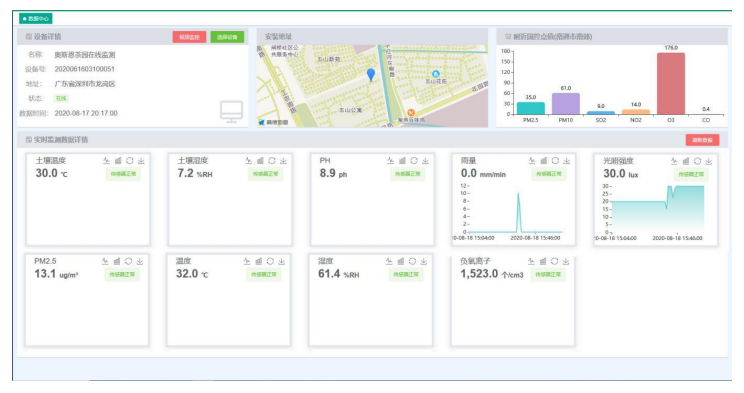Click the blue location pin on map

click(371, 75)
